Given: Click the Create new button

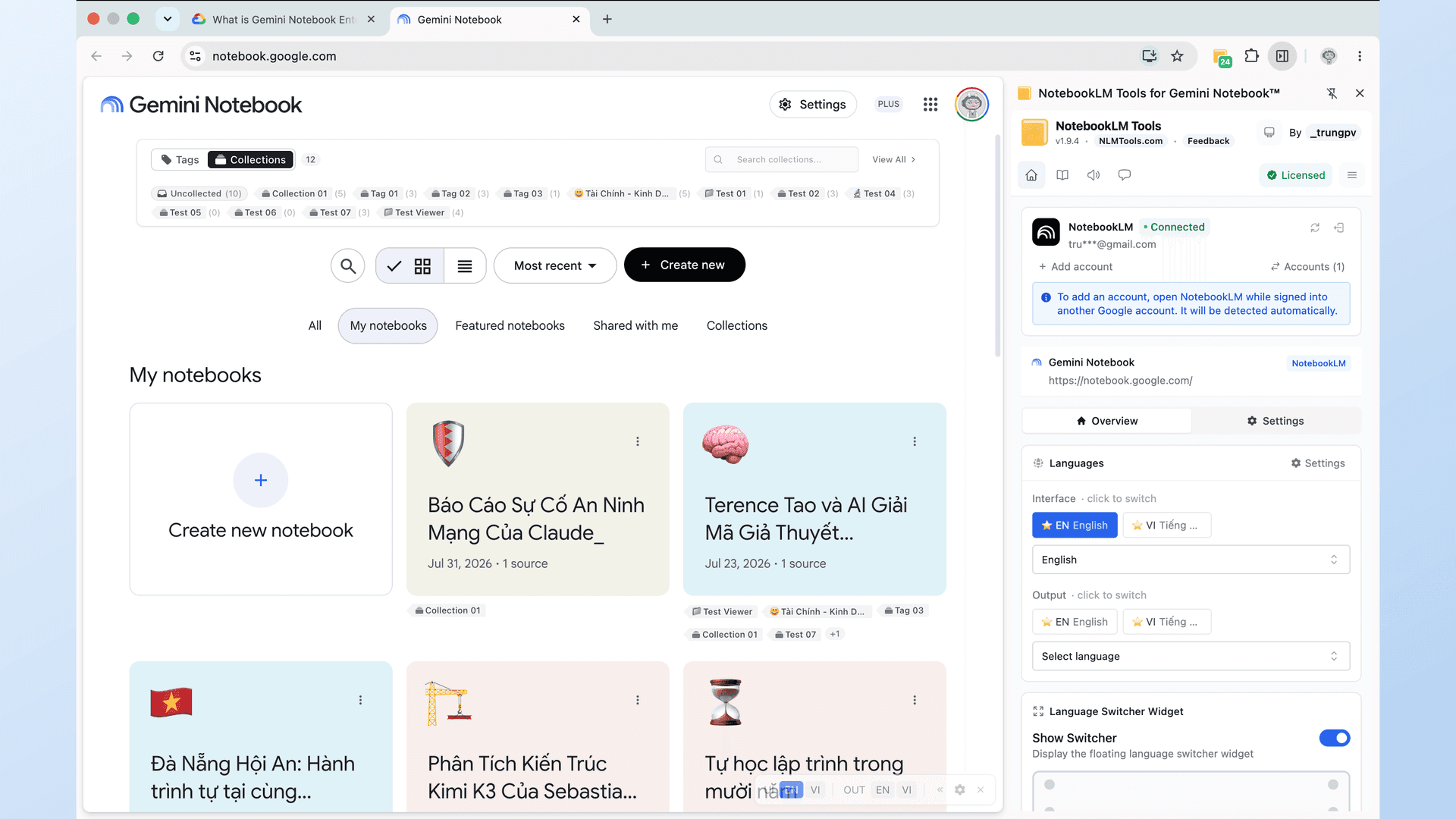Looking at the screenshot, I should (684, 265).
